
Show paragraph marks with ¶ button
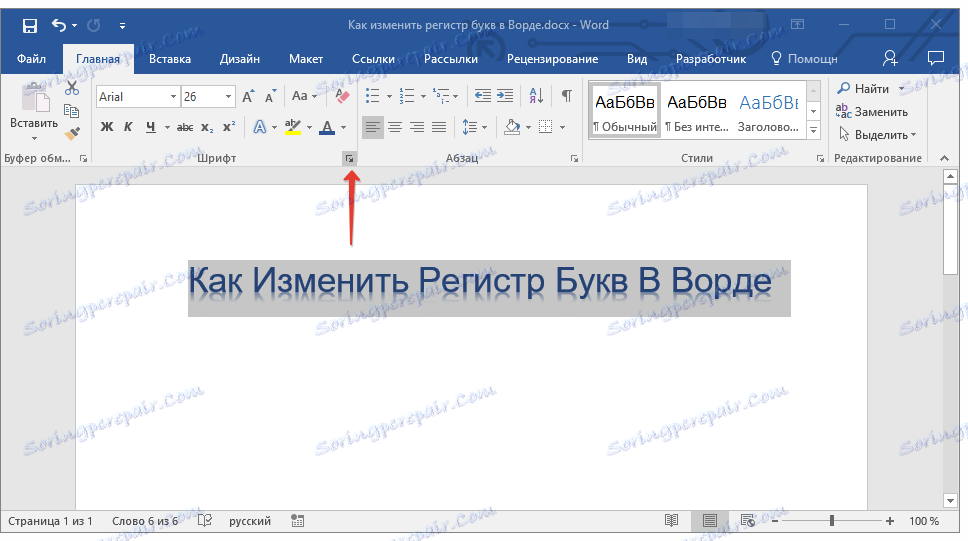[x=567, y=96]
